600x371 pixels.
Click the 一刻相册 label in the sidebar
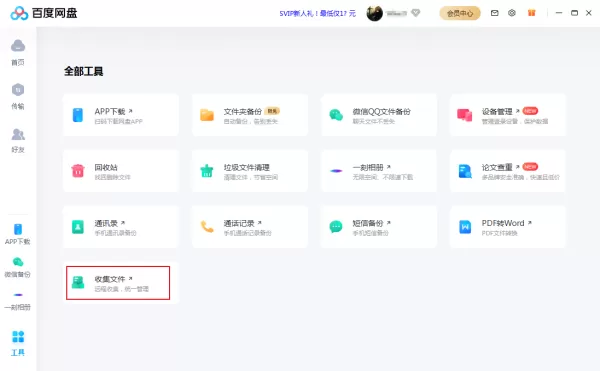[18, 307]
